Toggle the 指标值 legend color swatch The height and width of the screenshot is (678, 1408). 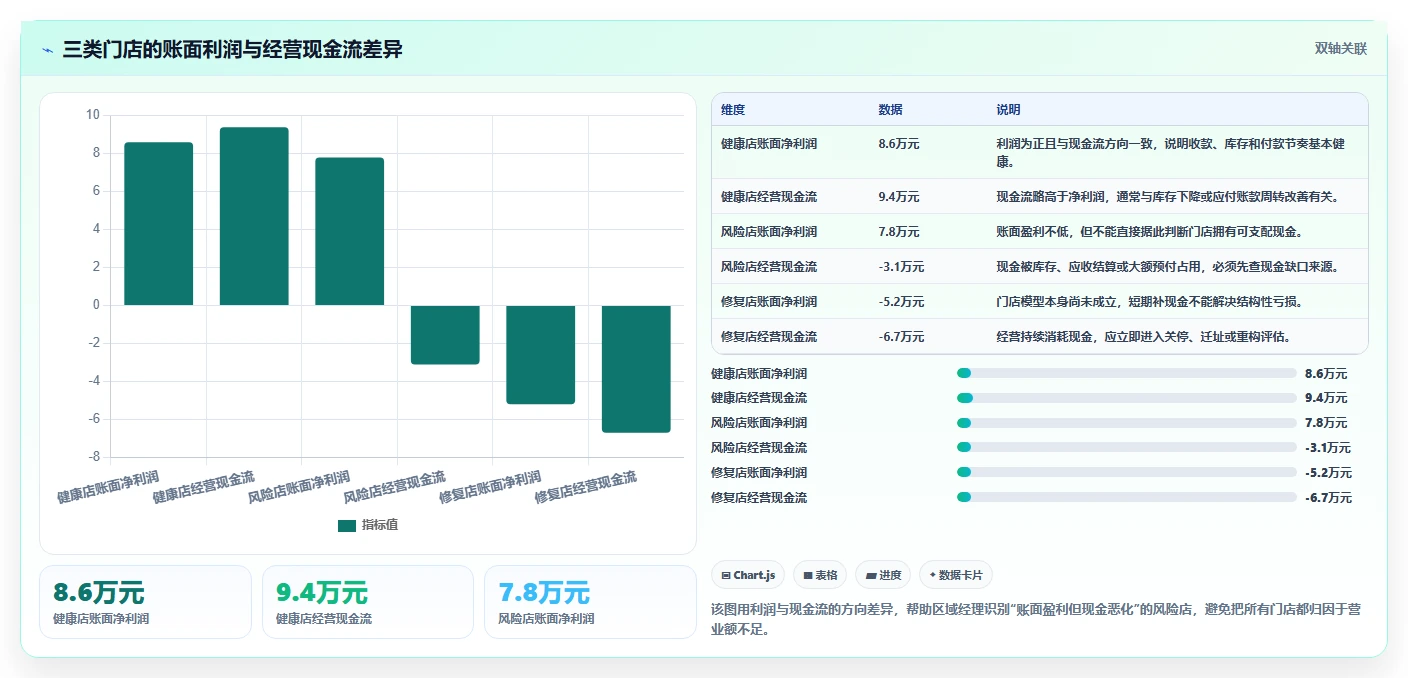[347, 525]
